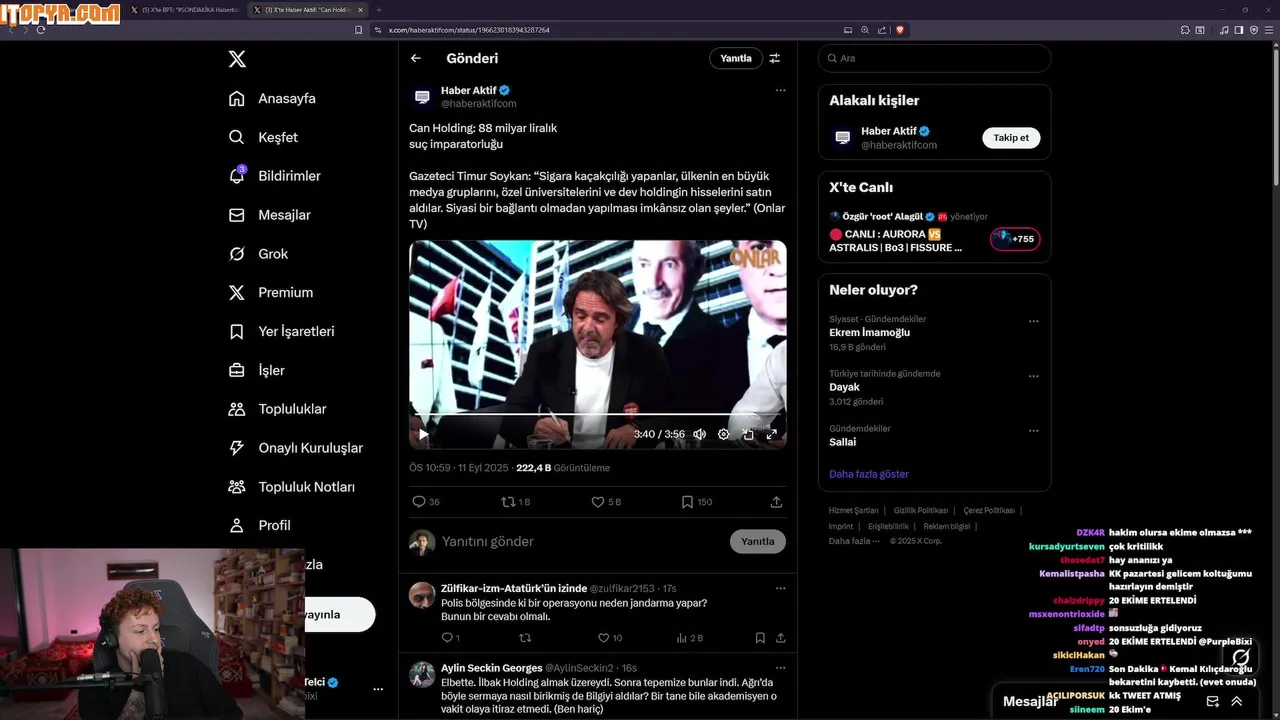Screen dimensions: 1280x720
Task: Click the Topluluklar people icon
Action: pyautogui.click(x=237, y=409)
